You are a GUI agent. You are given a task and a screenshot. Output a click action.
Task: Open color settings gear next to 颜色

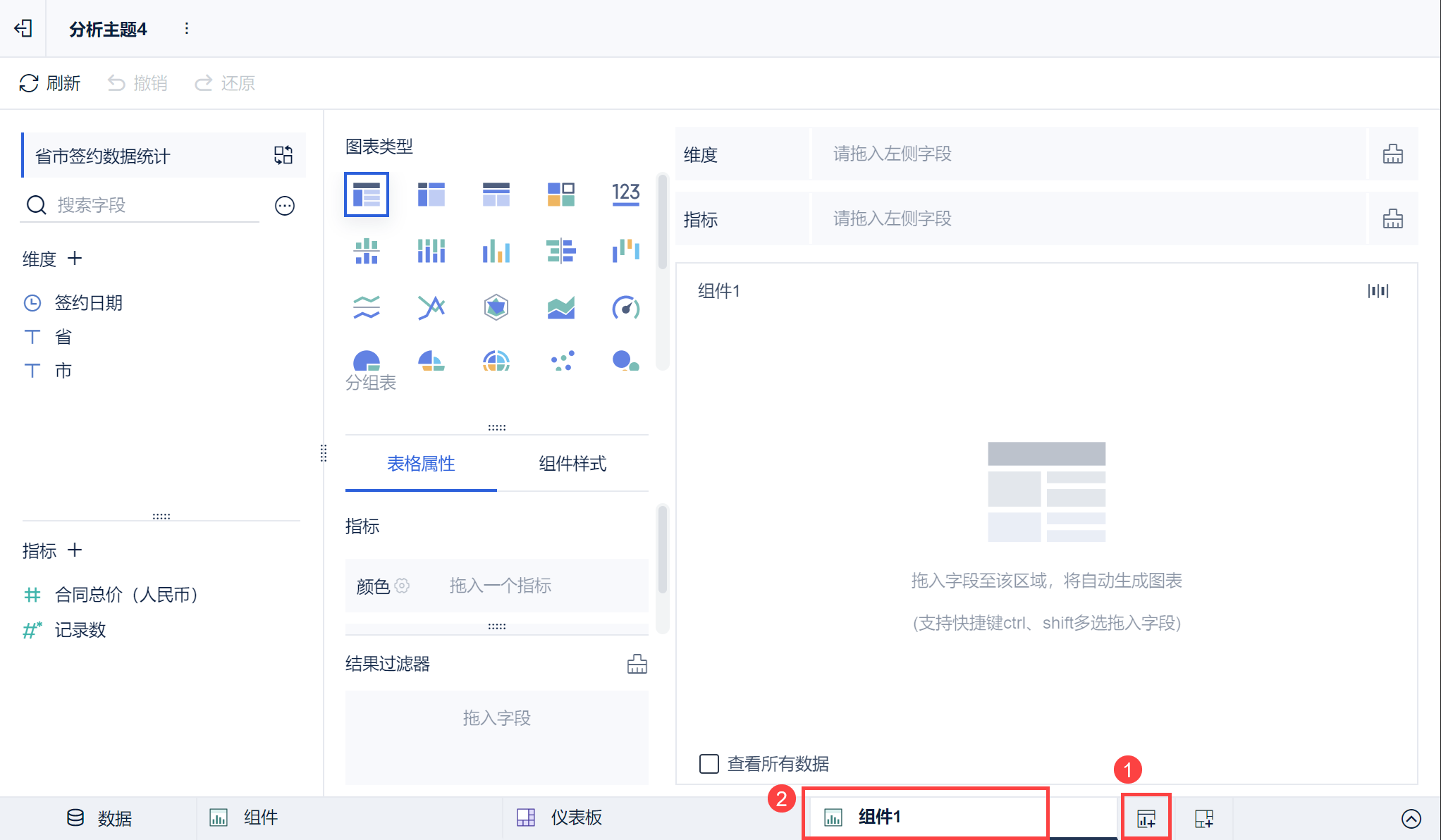point(402,586)
